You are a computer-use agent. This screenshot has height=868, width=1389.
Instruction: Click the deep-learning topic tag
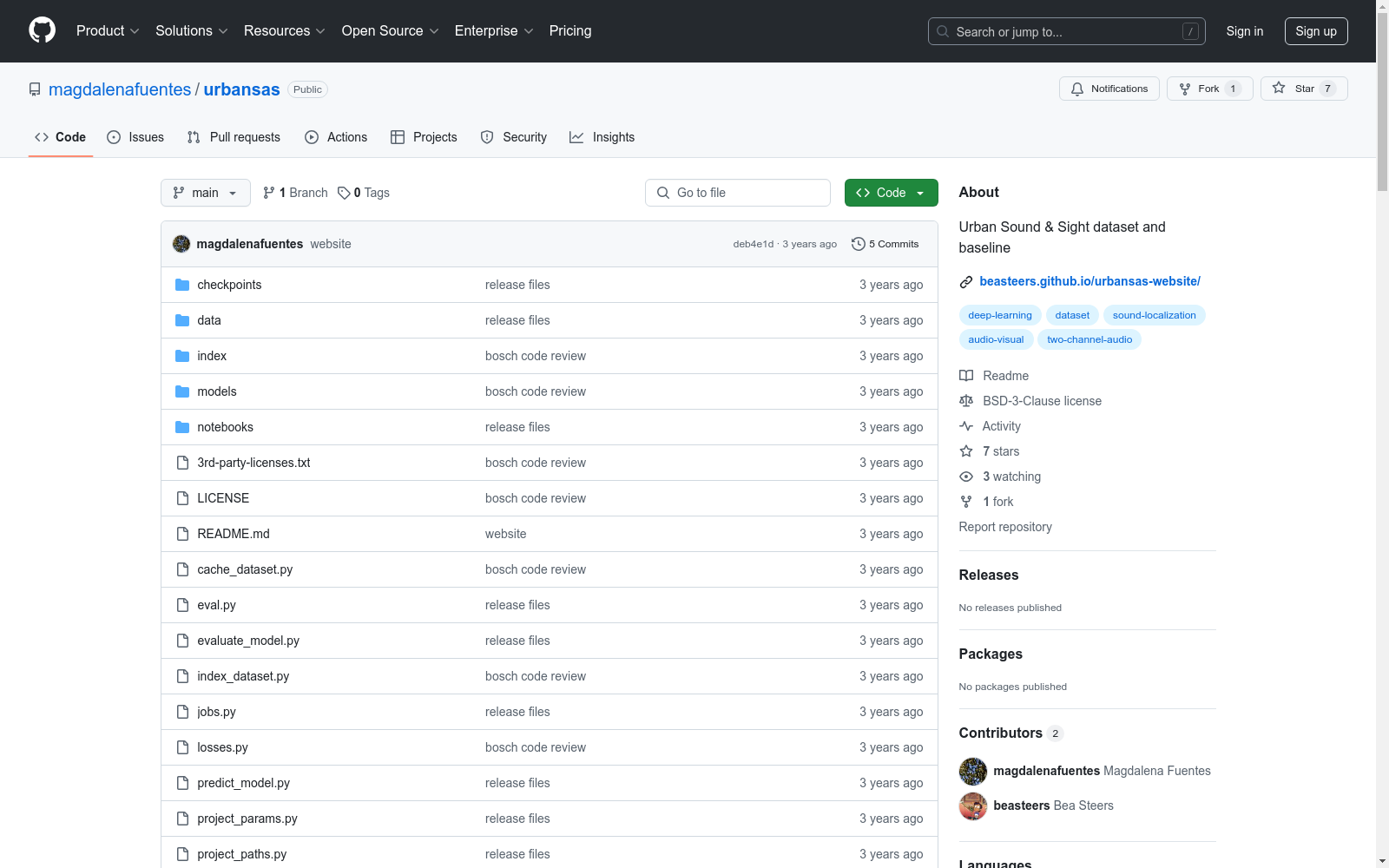[x=1000, y=315]
